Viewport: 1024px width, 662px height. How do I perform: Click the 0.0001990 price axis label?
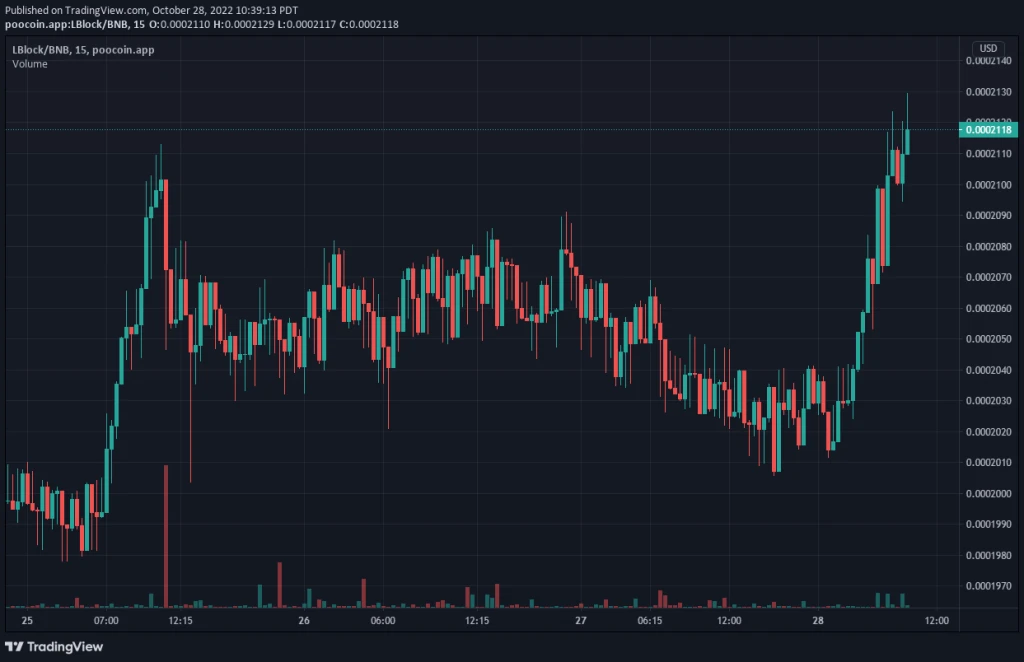click(988, 524)
